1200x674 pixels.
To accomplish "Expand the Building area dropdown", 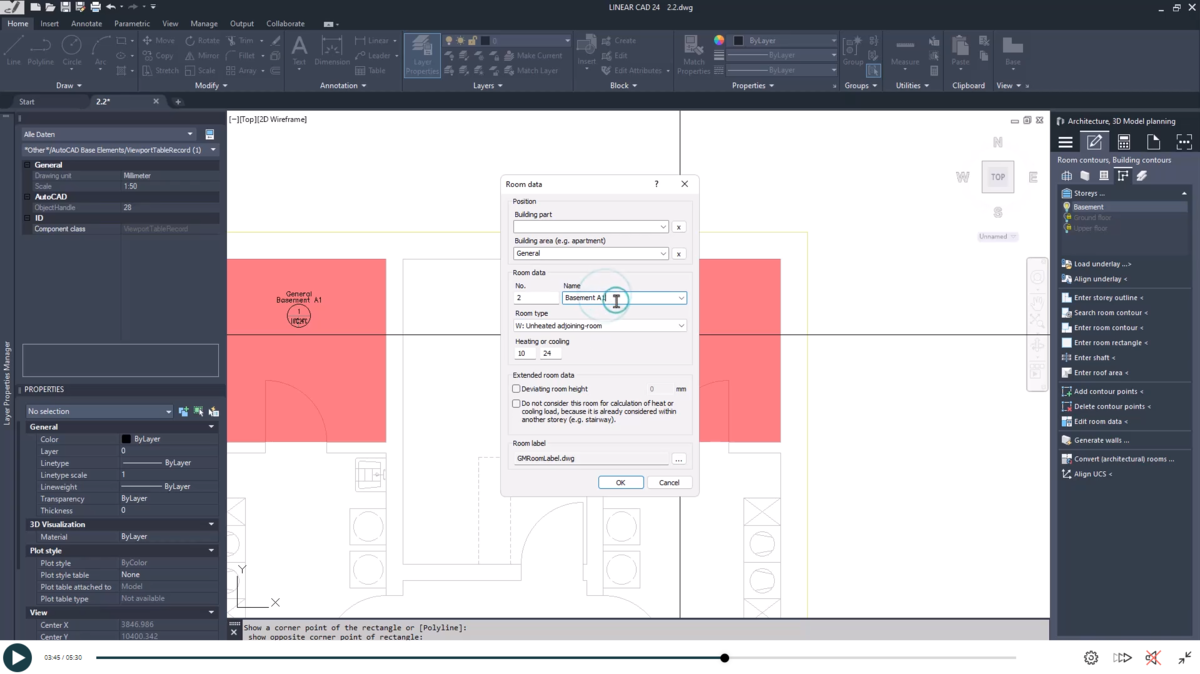I will click(665, 254).
